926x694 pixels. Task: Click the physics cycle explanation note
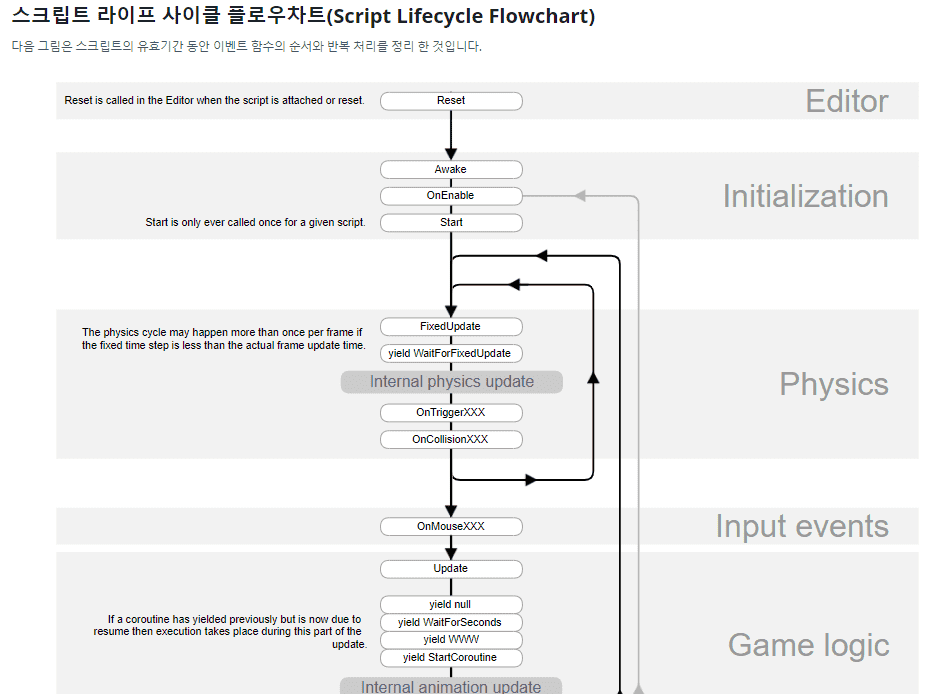click(x=223, y=339)
